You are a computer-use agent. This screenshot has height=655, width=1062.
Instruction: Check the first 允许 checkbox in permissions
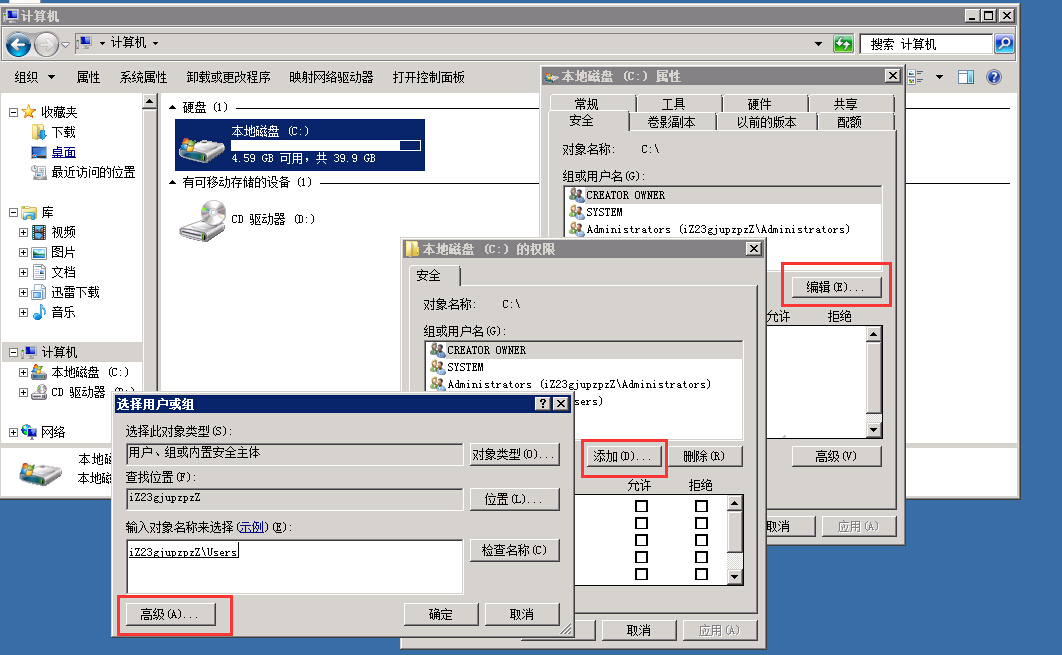(641, 506)
